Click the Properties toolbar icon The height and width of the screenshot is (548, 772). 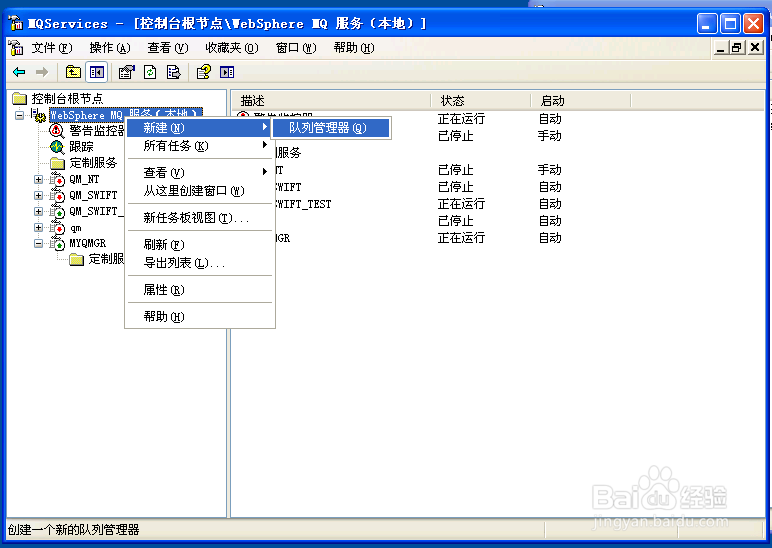pyautogui.click(x=127, y=72)
